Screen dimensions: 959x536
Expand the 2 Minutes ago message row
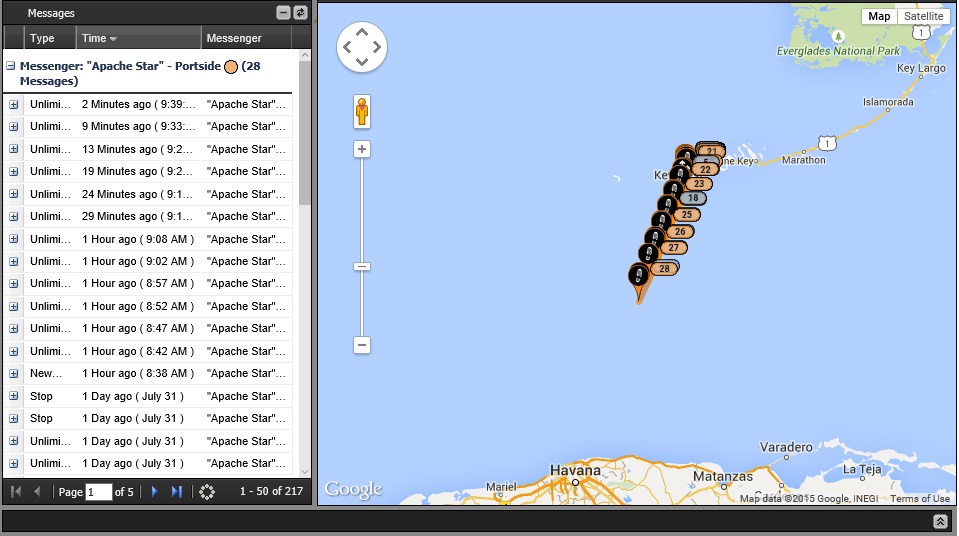13,105
